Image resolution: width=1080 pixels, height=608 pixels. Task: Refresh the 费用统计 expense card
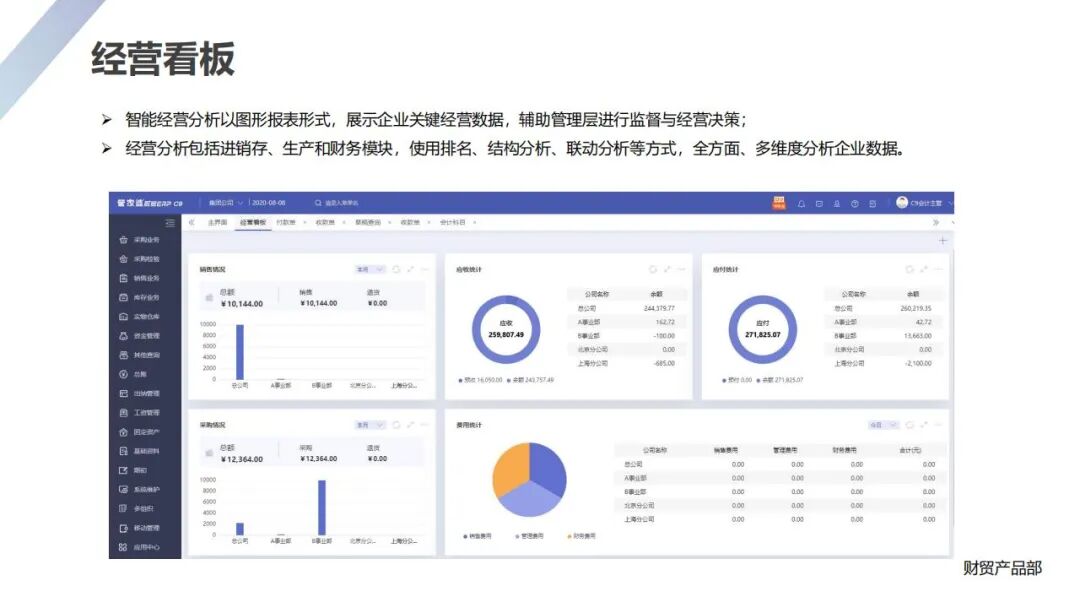tap(909, 425)
